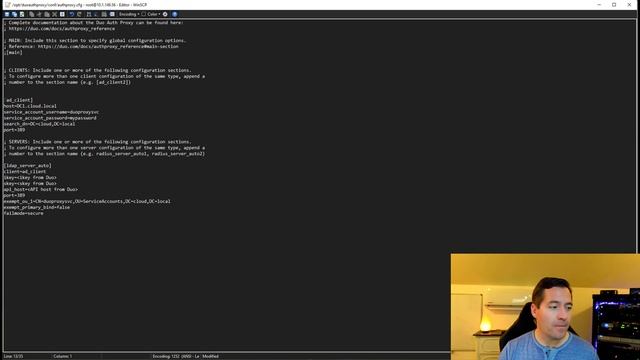The image size is (640, 360).
Task: Click the Line indicator in the status bar
Action: [13, 356]
